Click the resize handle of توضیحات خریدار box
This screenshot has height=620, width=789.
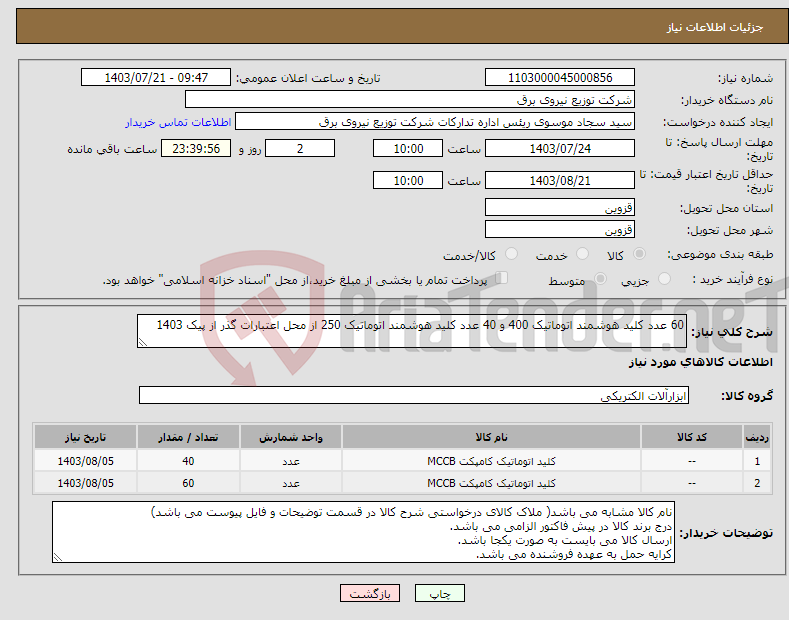click(58, 557)
